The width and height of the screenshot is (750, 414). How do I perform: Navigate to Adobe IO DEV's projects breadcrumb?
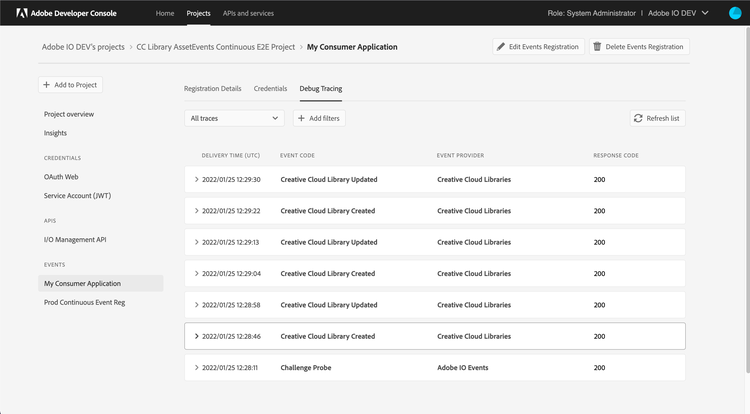[x=83, y=47]
